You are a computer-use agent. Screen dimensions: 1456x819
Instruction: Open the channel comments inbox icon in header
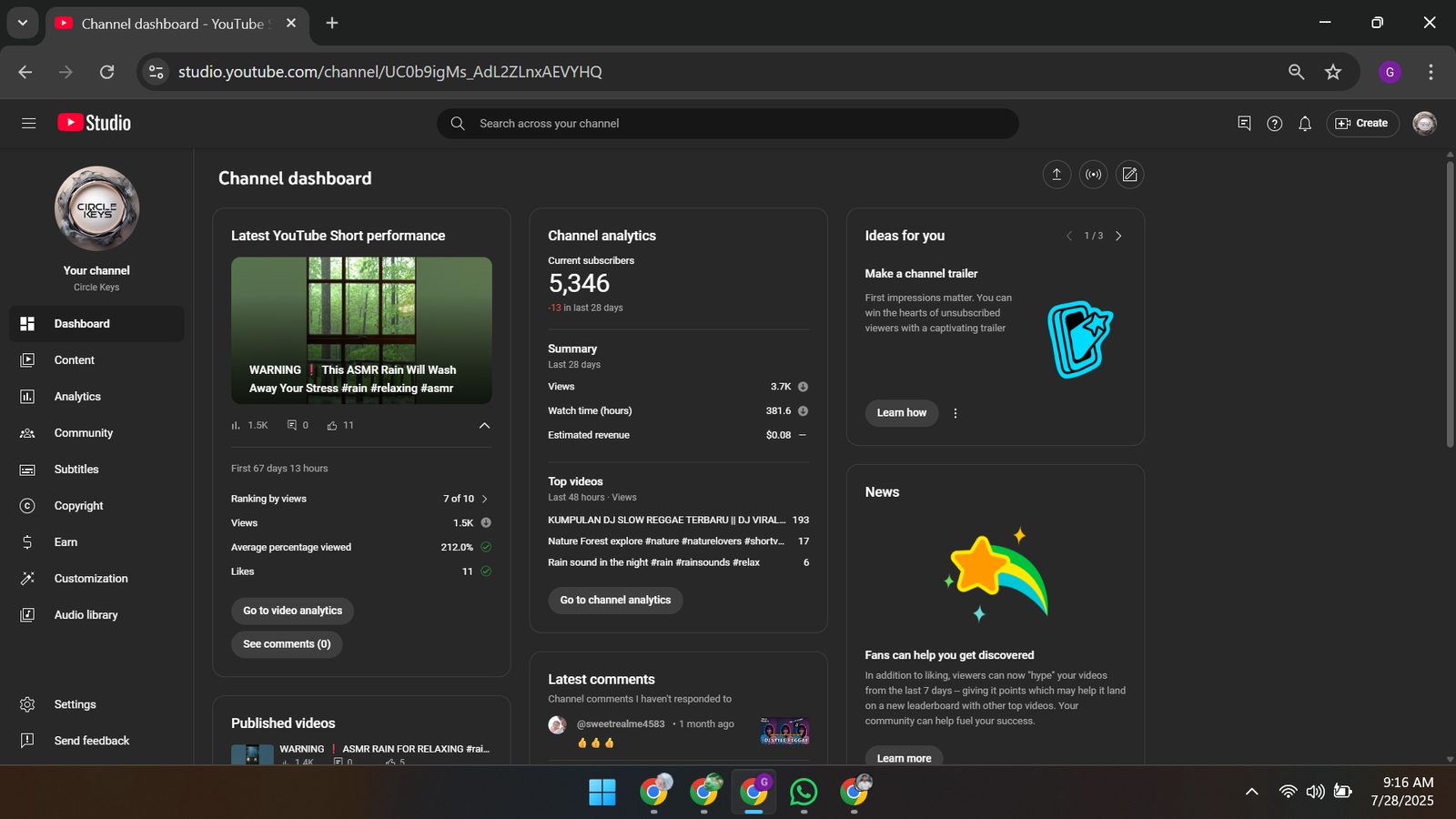coord(1244,123)
